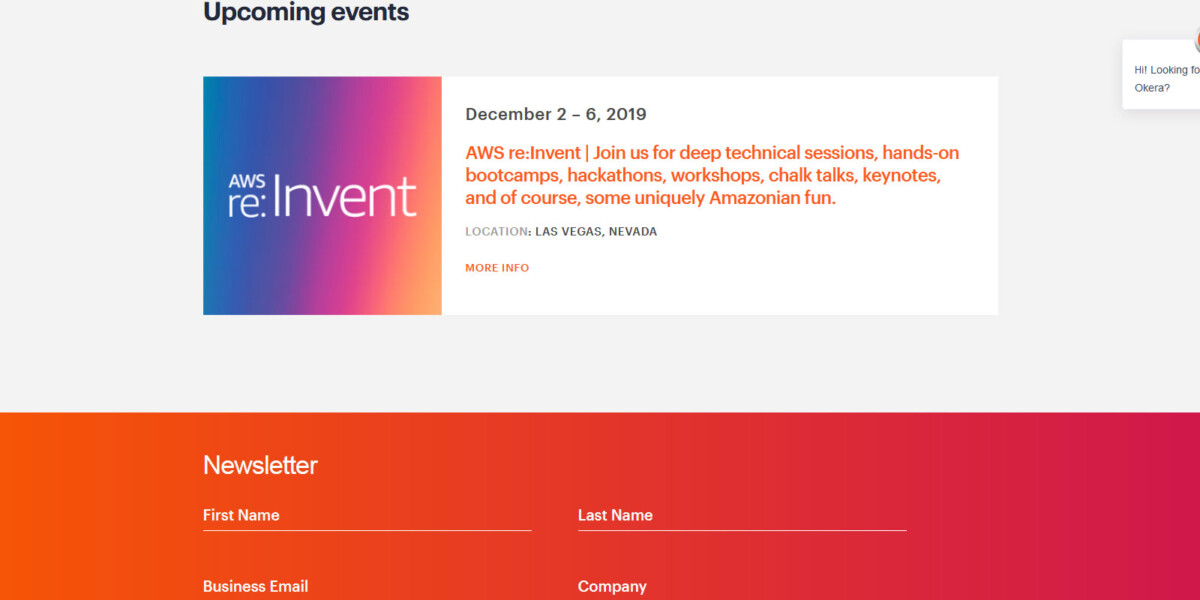Click the 'LOCATION' label
The height and width of the screenshot is (600, 1200).
pyautogui.click(x=496, y=232)
